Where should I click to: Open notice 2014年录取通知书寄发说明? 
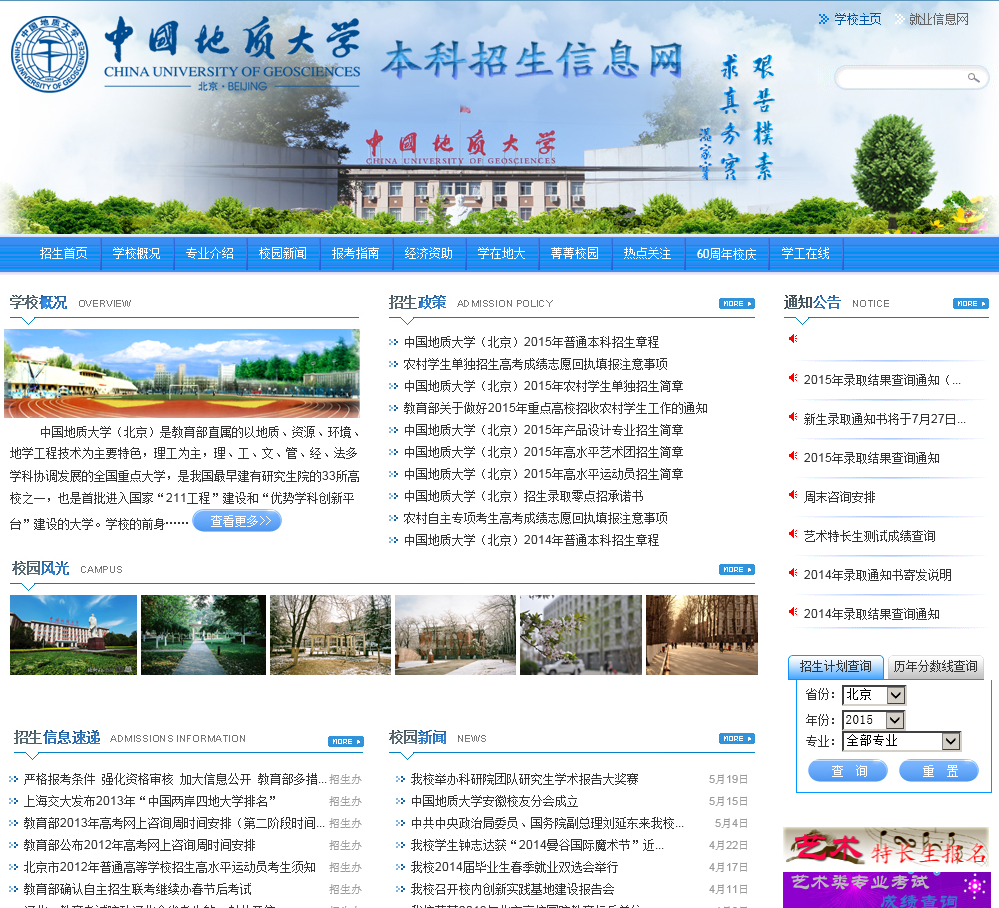click(x=877, y=575)
